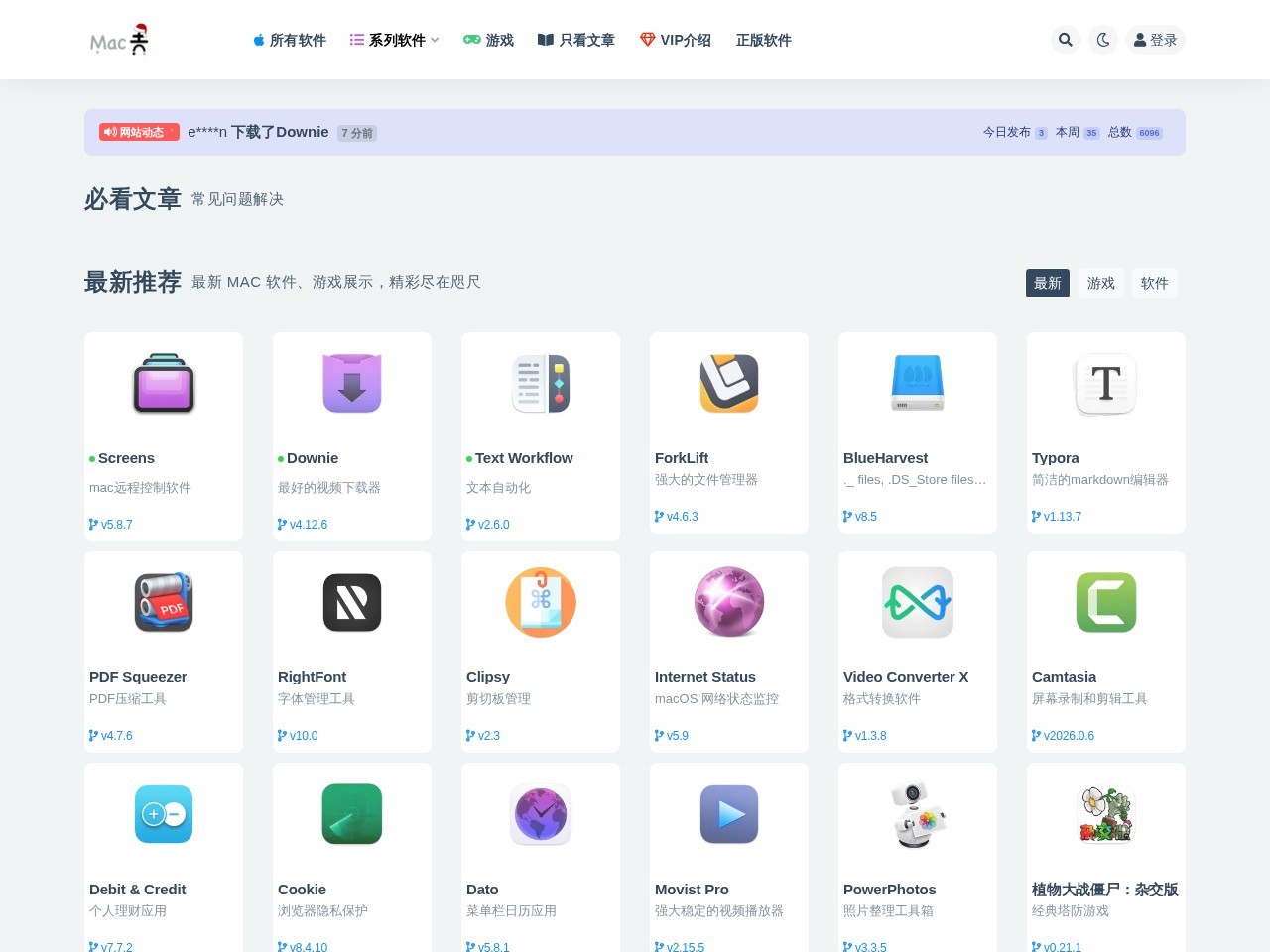Click the Debit & Credit icon

[164, 814]
